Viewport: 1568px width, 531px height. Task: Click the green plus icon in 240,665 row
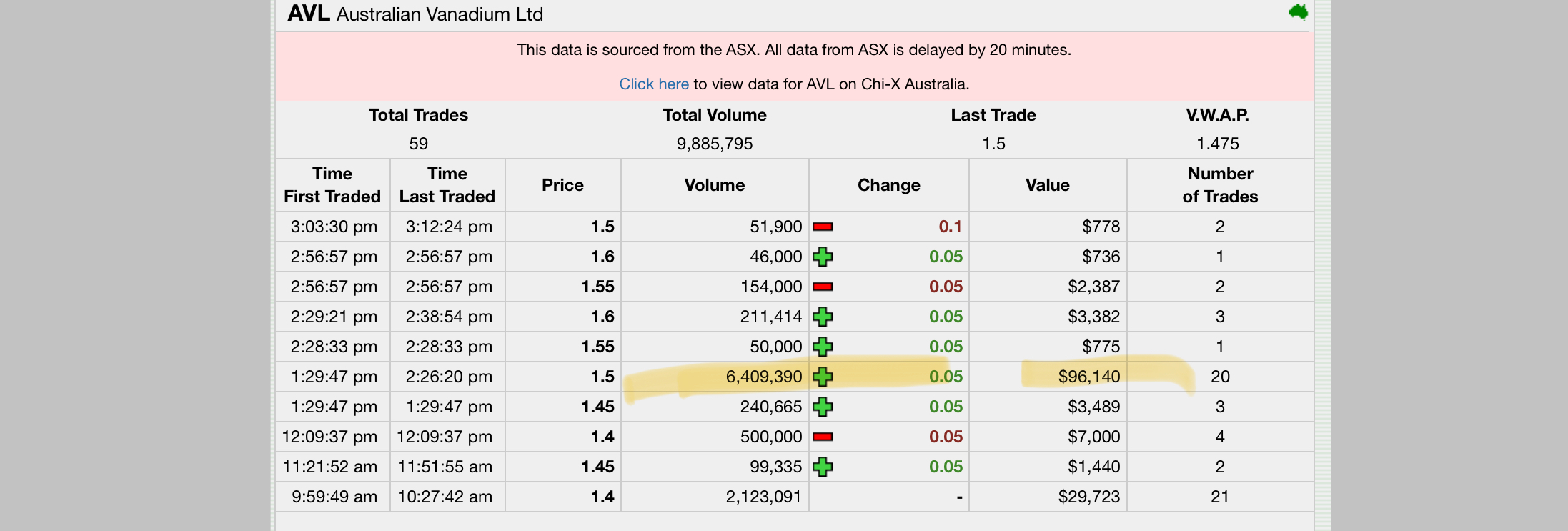click(x=823, y=407)
